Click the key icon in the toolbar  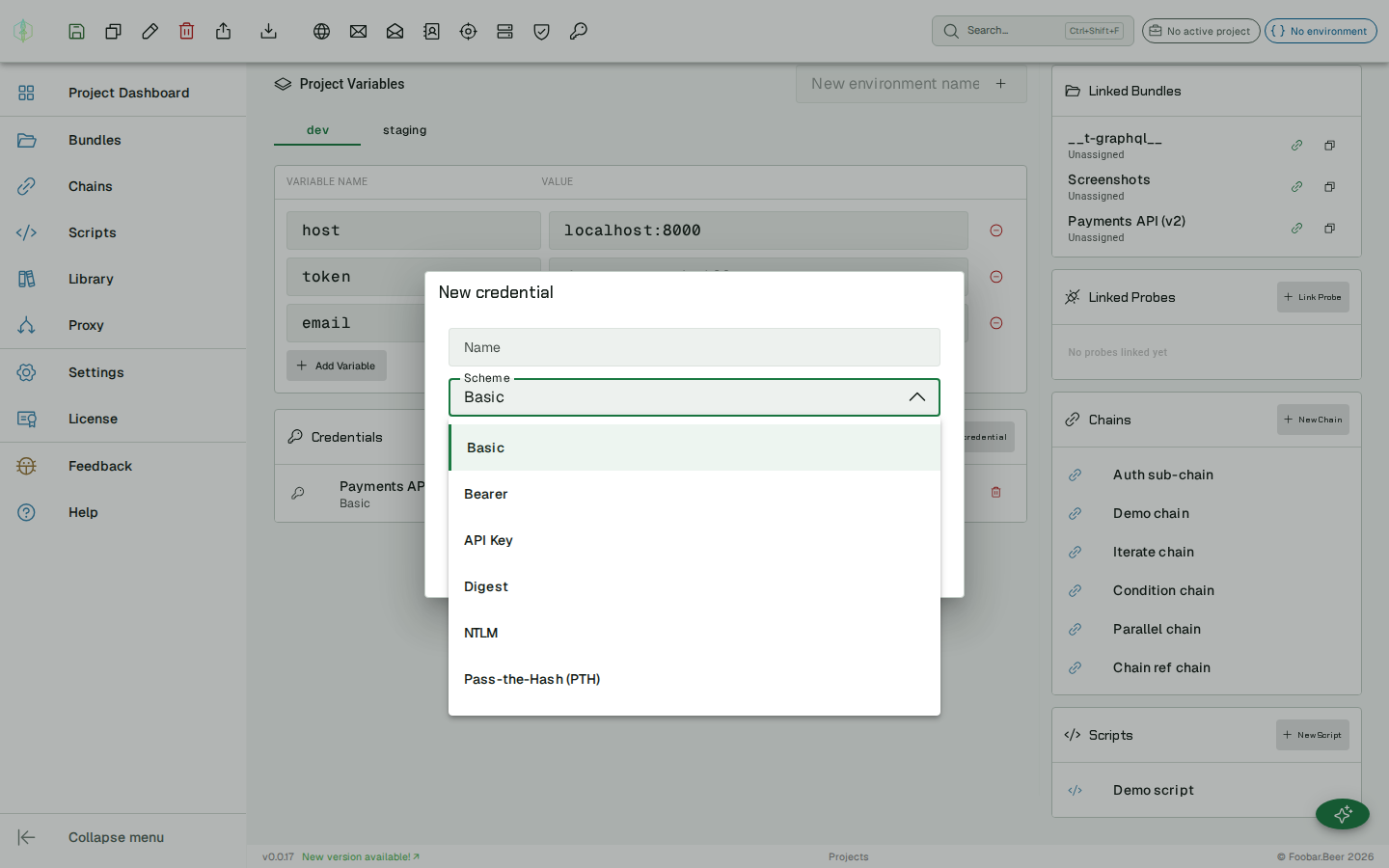[579, 31]
